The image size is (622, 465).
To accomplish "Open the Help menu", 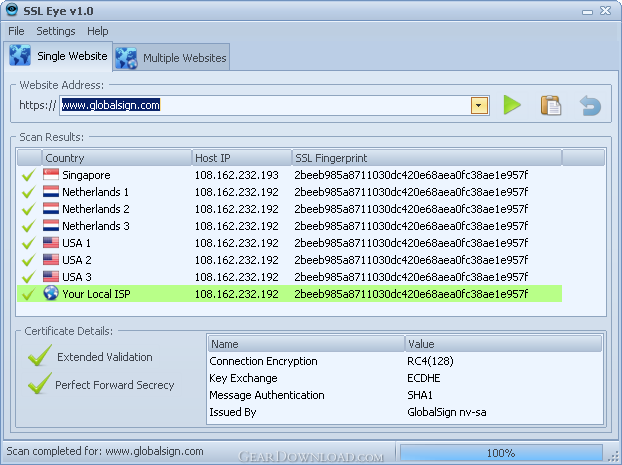I will [98, 31].
